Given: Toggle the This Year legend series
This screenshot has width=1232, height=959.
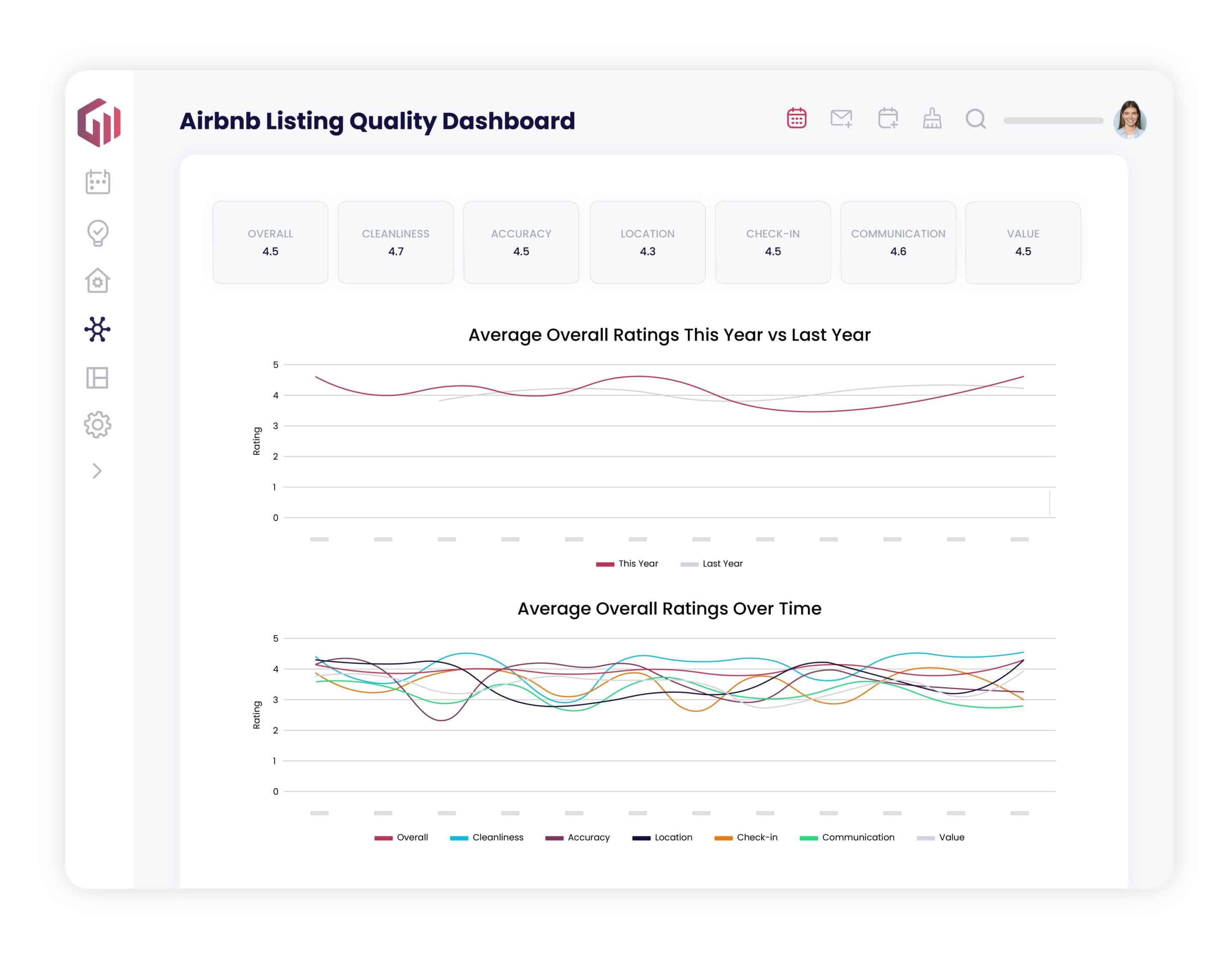Looking at the screenshot, I should [627, 564].
